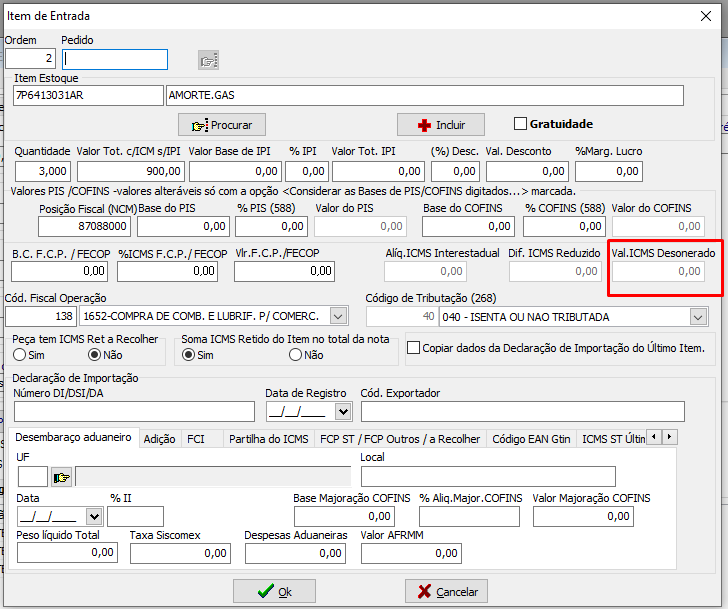The width and height of the screenshot is (728, 609).
Task: Click the Procurar button with hand icon
Action: [x=222, y=125]
